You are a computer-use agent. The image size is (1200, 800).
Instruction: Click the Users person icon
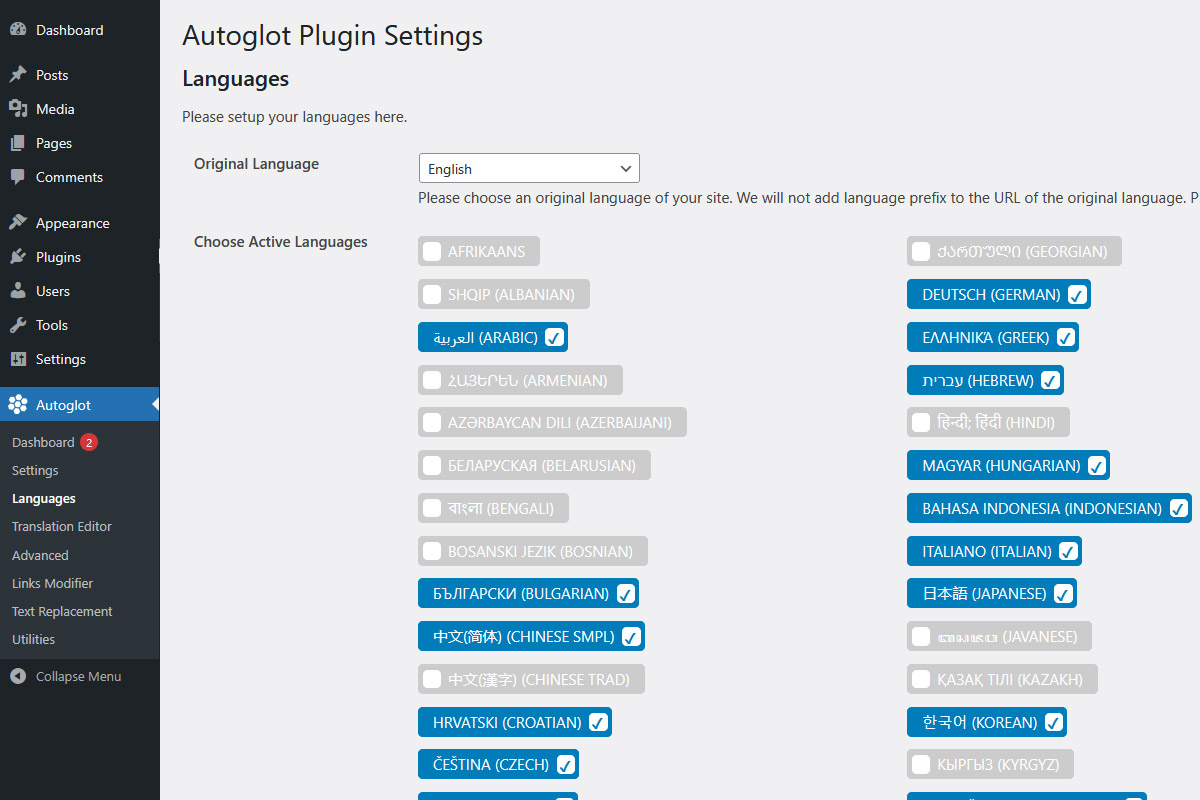tap(18, 291)
